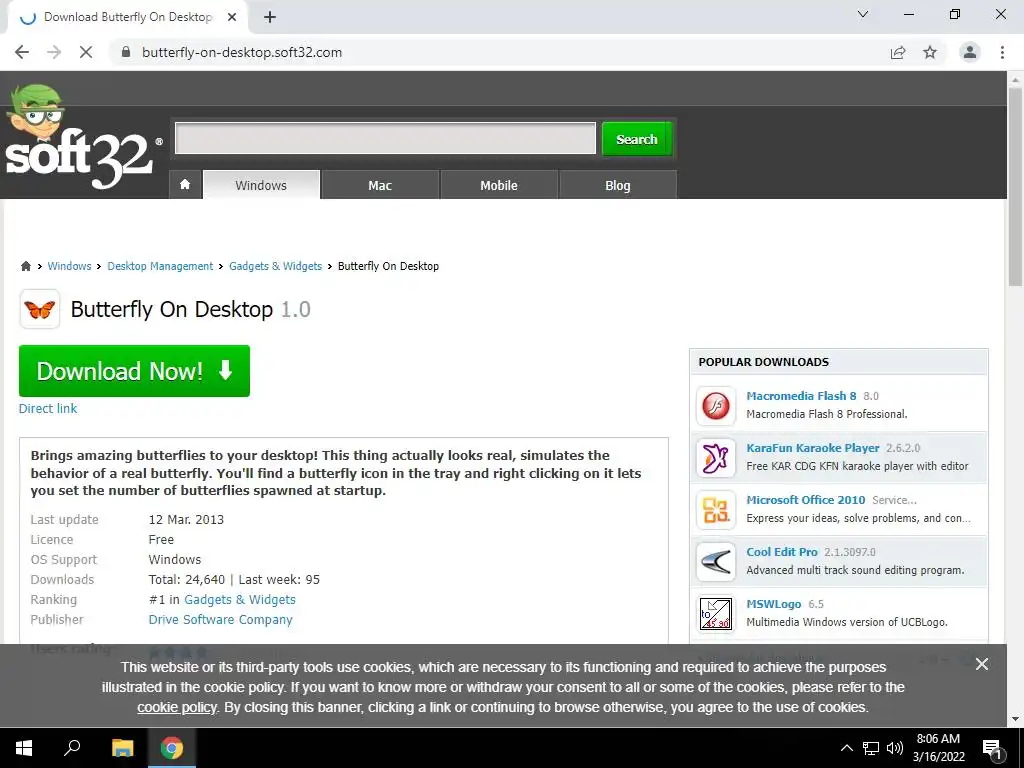Open volume control tray icon
This screenshot has height=768, width=1024.
(x=895, y=748)
